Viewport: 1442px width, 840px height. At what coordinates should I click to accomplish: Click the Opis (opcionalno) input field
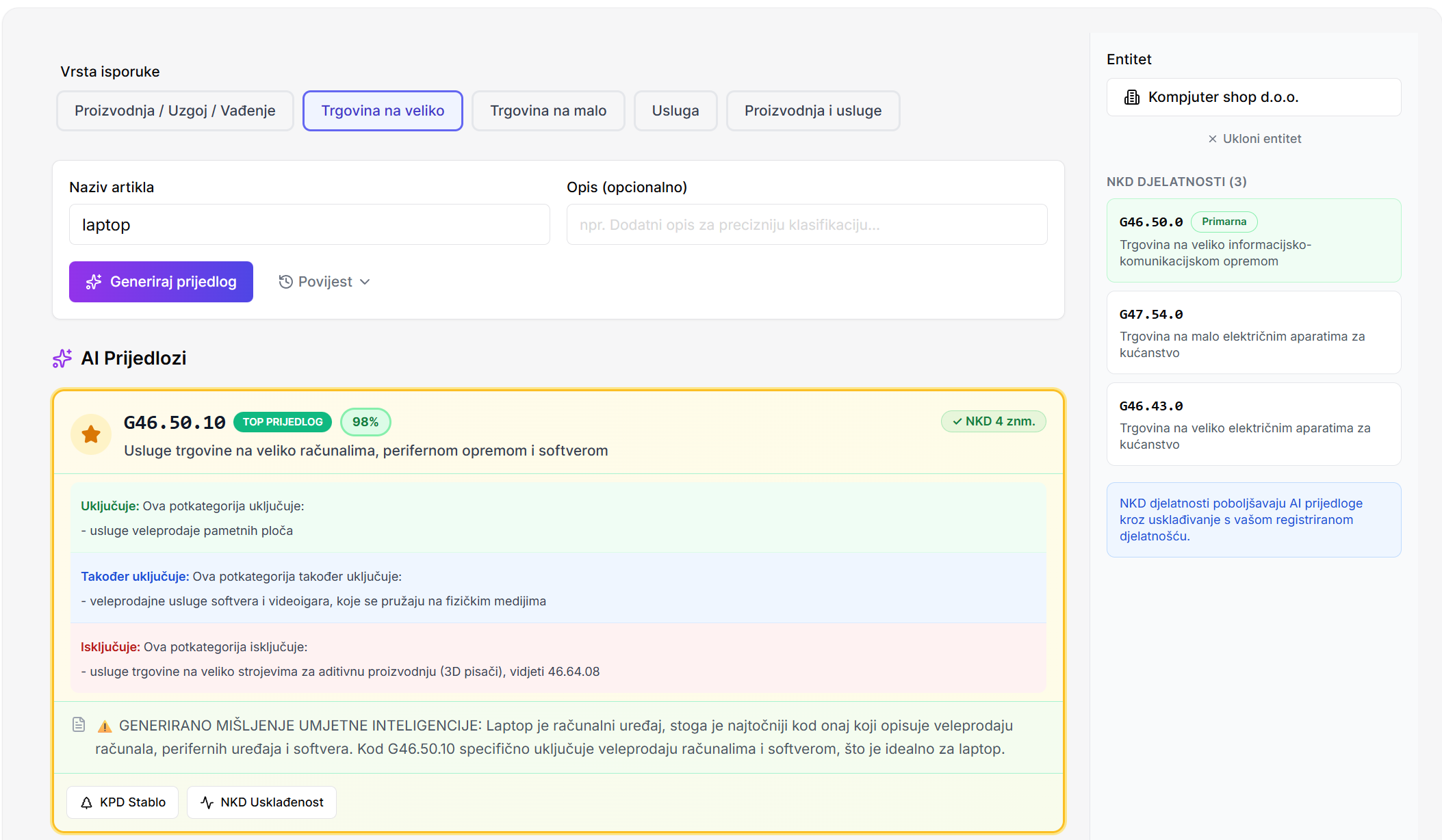[x=806, y=224]
